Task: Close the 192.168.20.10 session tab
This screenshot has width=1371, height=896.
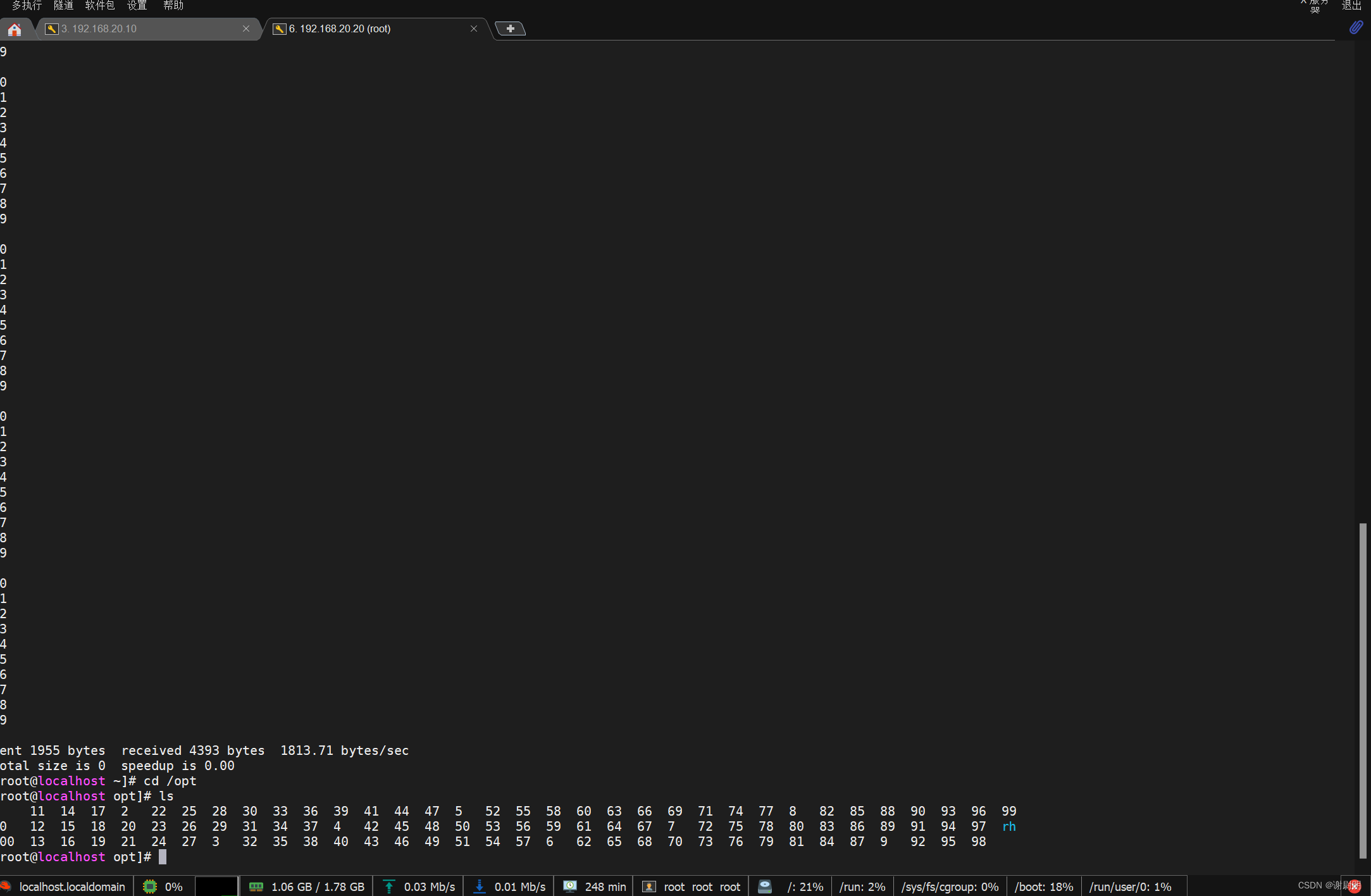Action: pos(246,29)
